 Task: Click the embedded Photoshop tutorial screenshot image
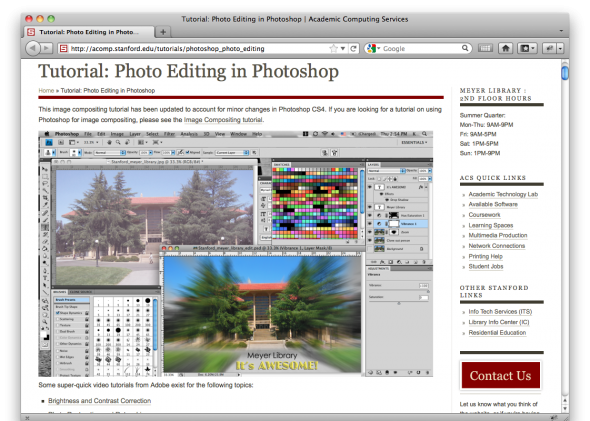pos(236,254)
